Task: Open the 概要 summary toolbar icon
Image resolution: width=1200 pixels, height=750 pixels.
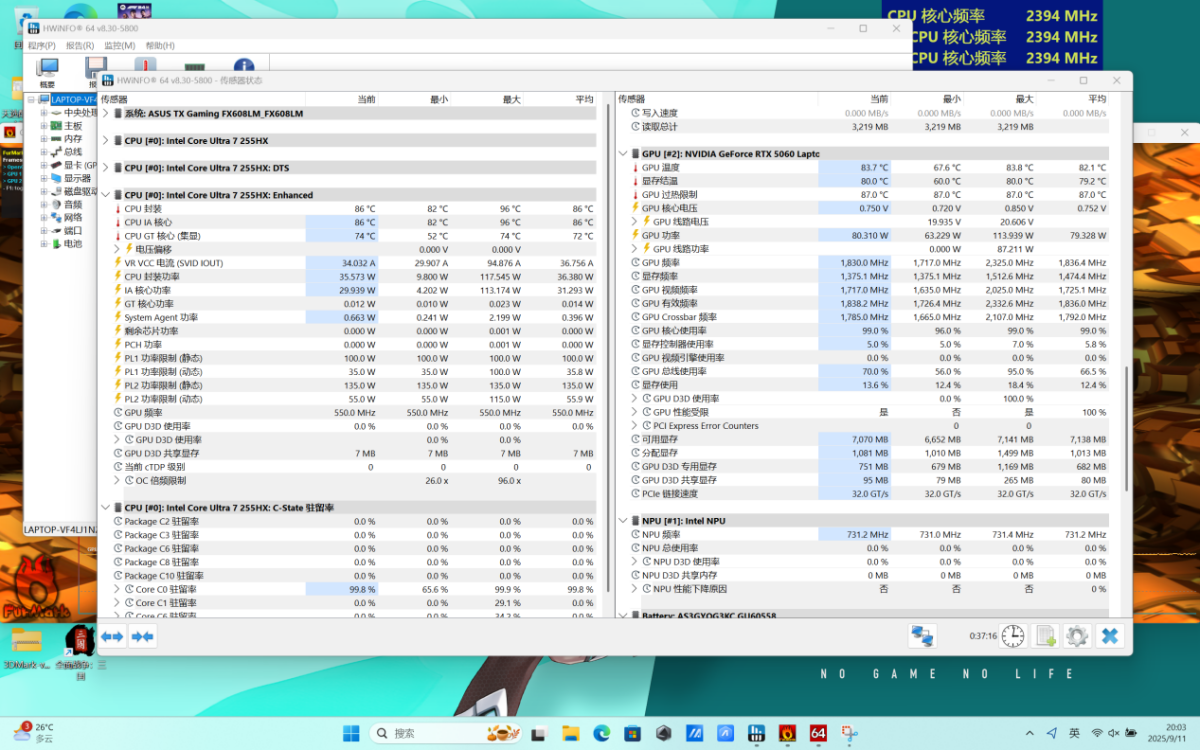Action: coord(47,70)
